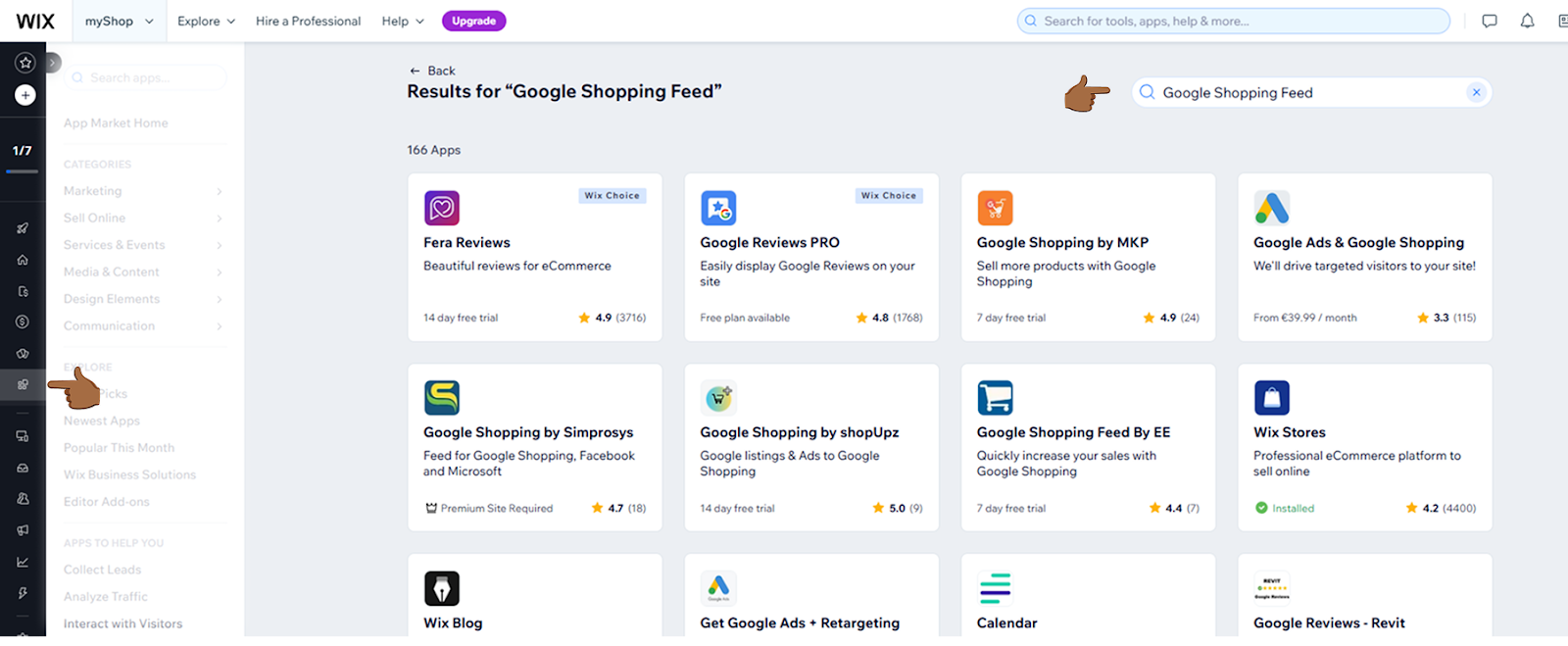Screen dimensions: 1568x646
Task: Click the From €39.99 / month price
Action: (1305, 318)
